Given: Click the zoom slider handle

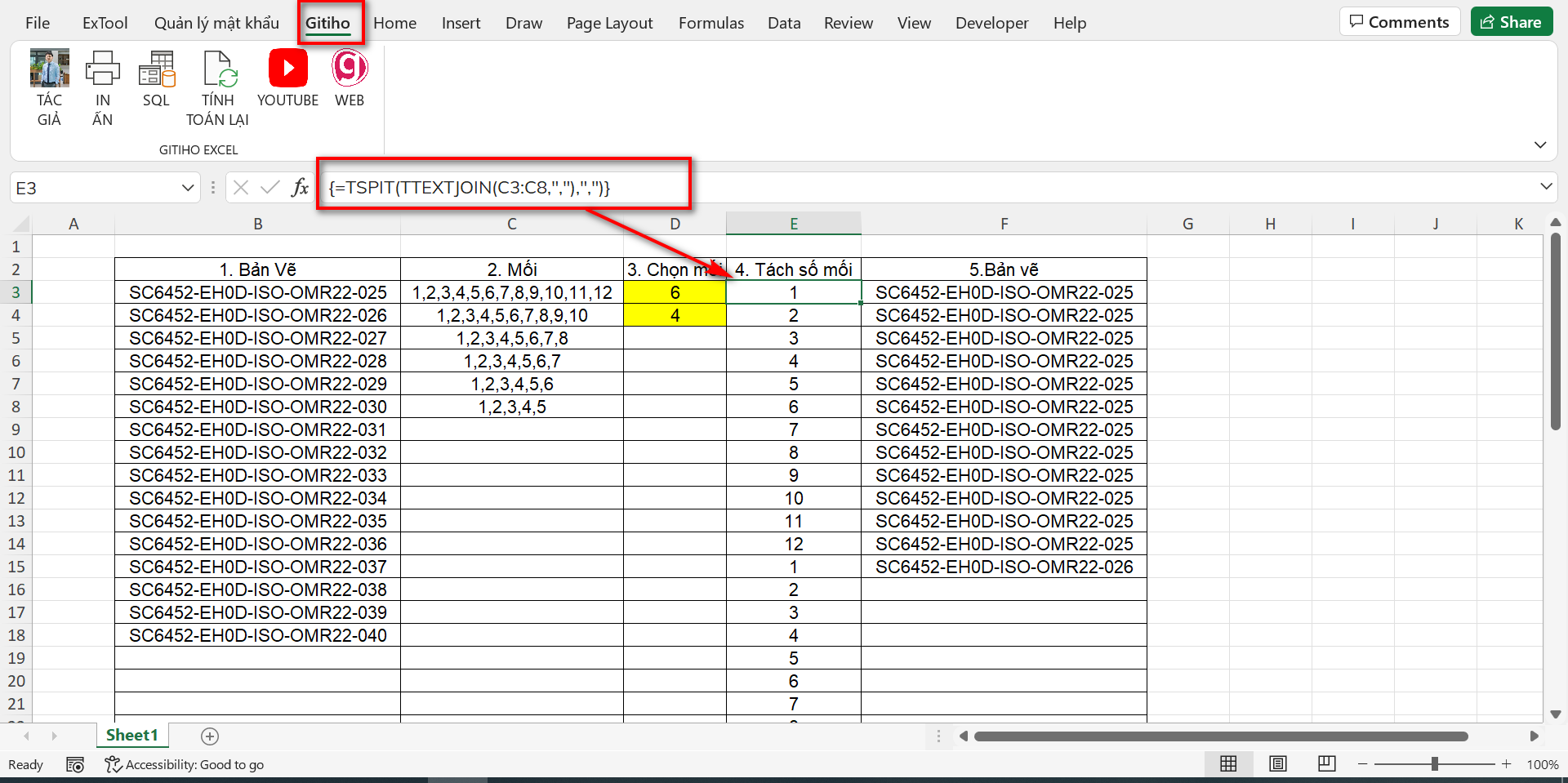Looking at the screenshot, I should tap(1435, 764).
